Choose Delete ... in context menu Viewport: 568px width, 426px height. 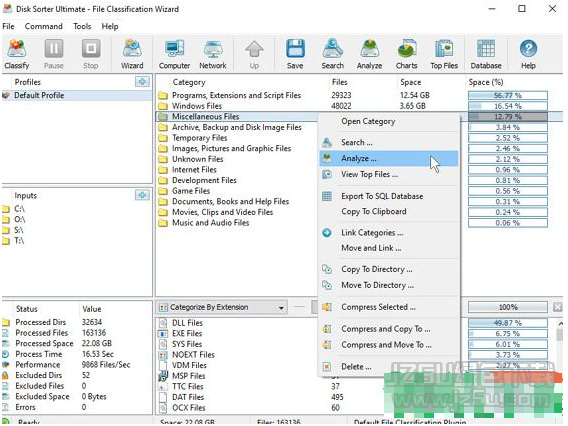[x=388, y=366]
